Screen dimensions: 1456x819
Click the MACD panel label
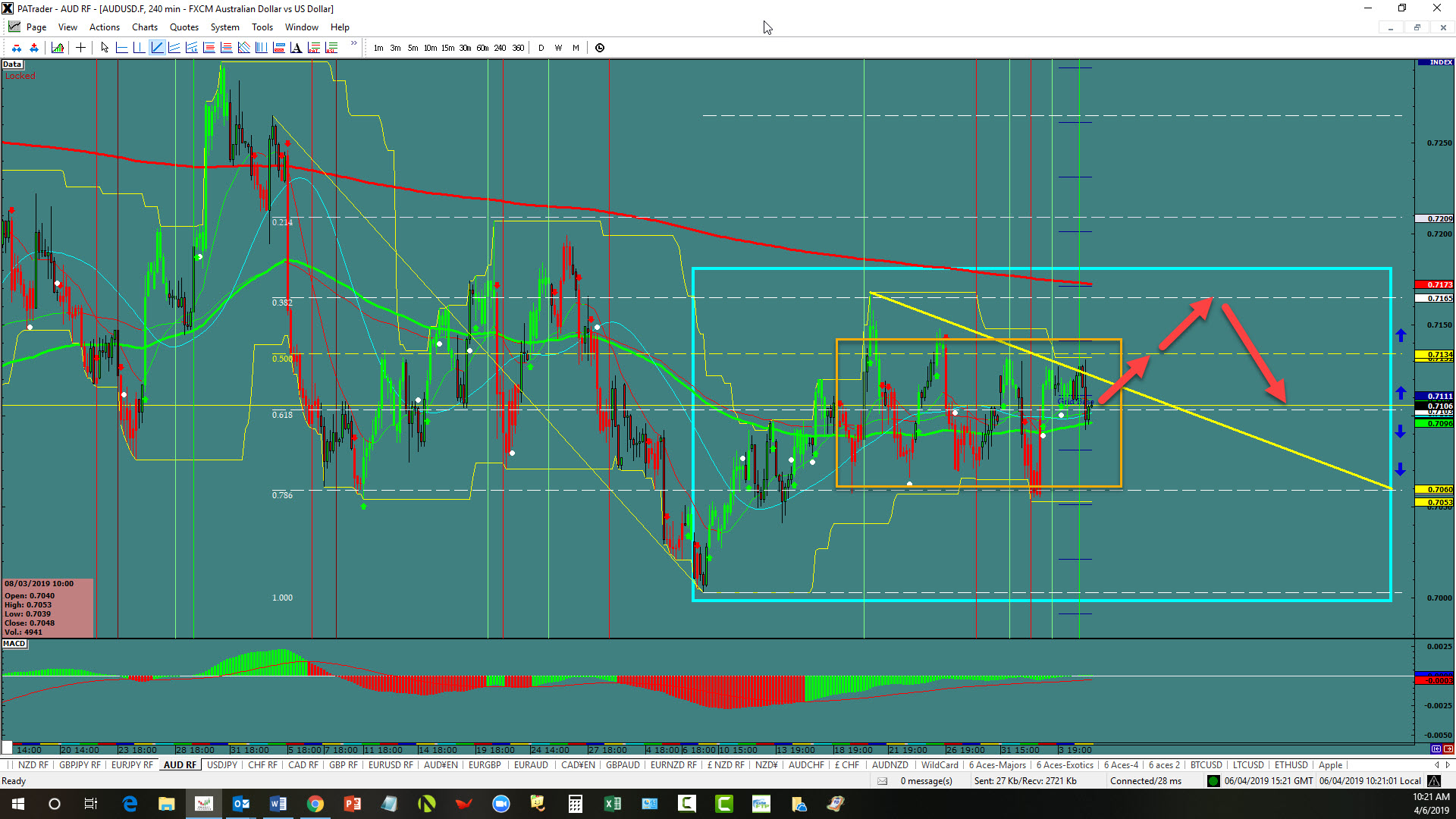click(14, 644)
